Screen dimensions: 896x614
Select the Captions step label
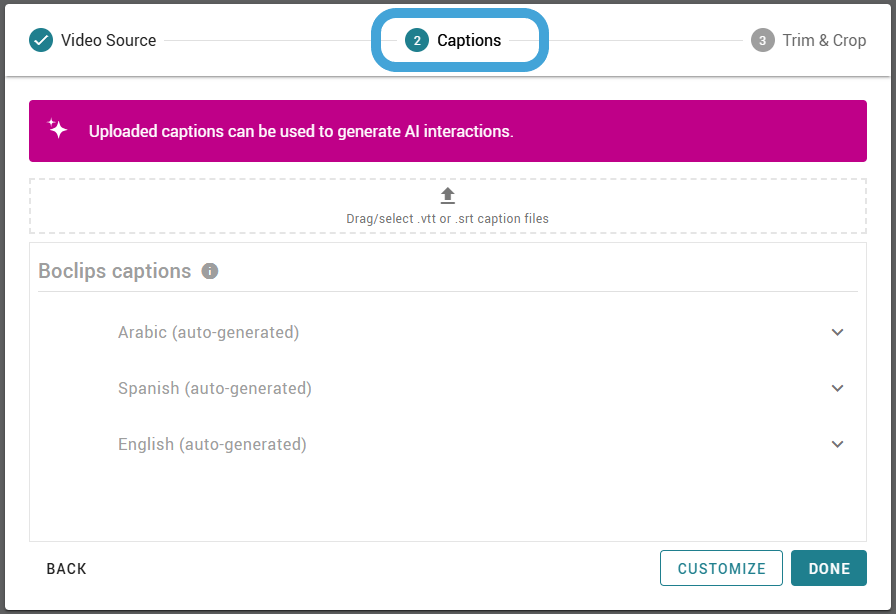[x=469, y=40]
